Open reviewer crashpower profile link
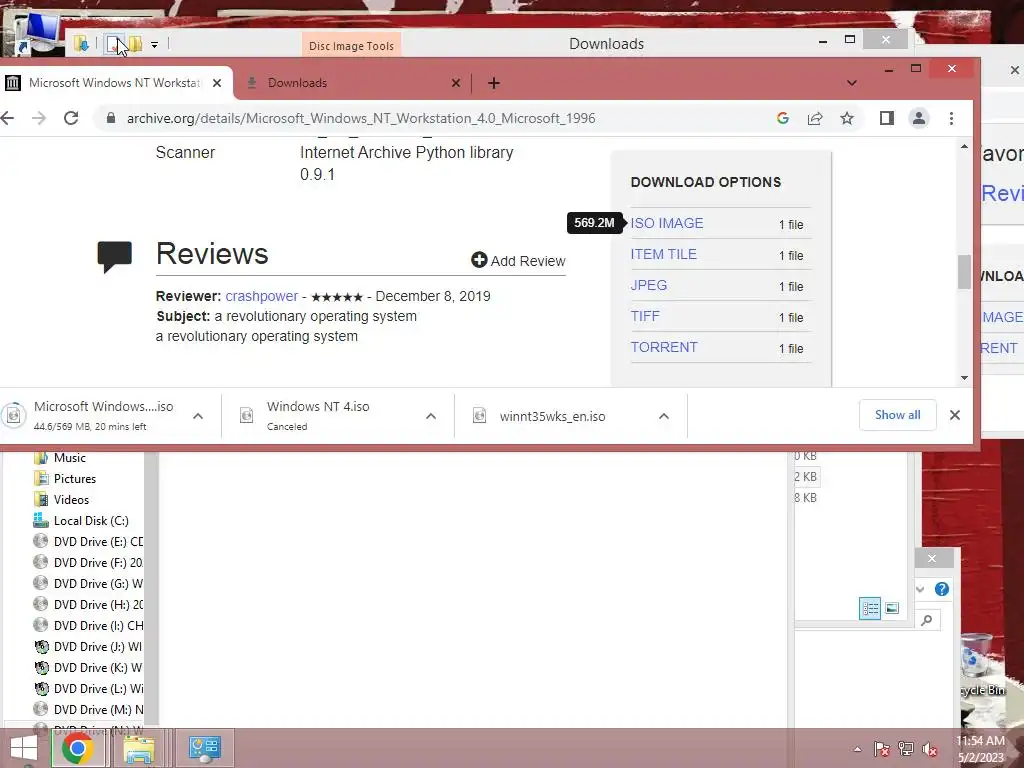This screenshot has height=768, width=1024. 261,296
